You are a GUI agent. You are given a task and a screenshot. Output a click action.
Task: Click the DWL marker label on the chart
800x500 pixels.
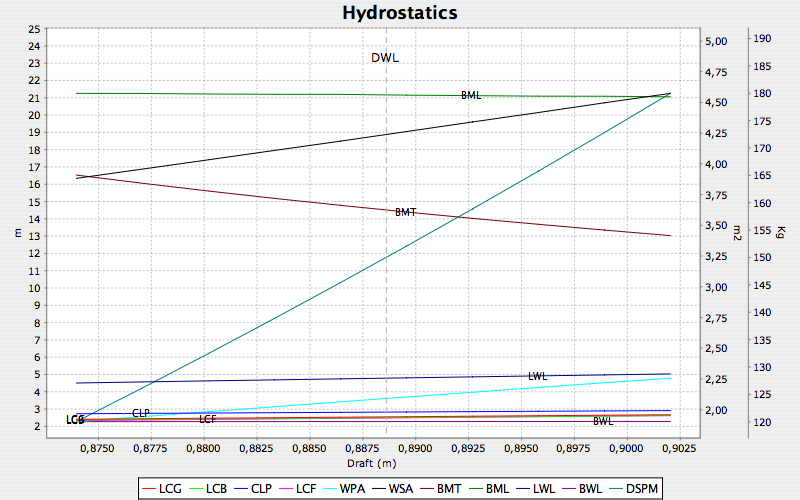(x=385, y=58)
